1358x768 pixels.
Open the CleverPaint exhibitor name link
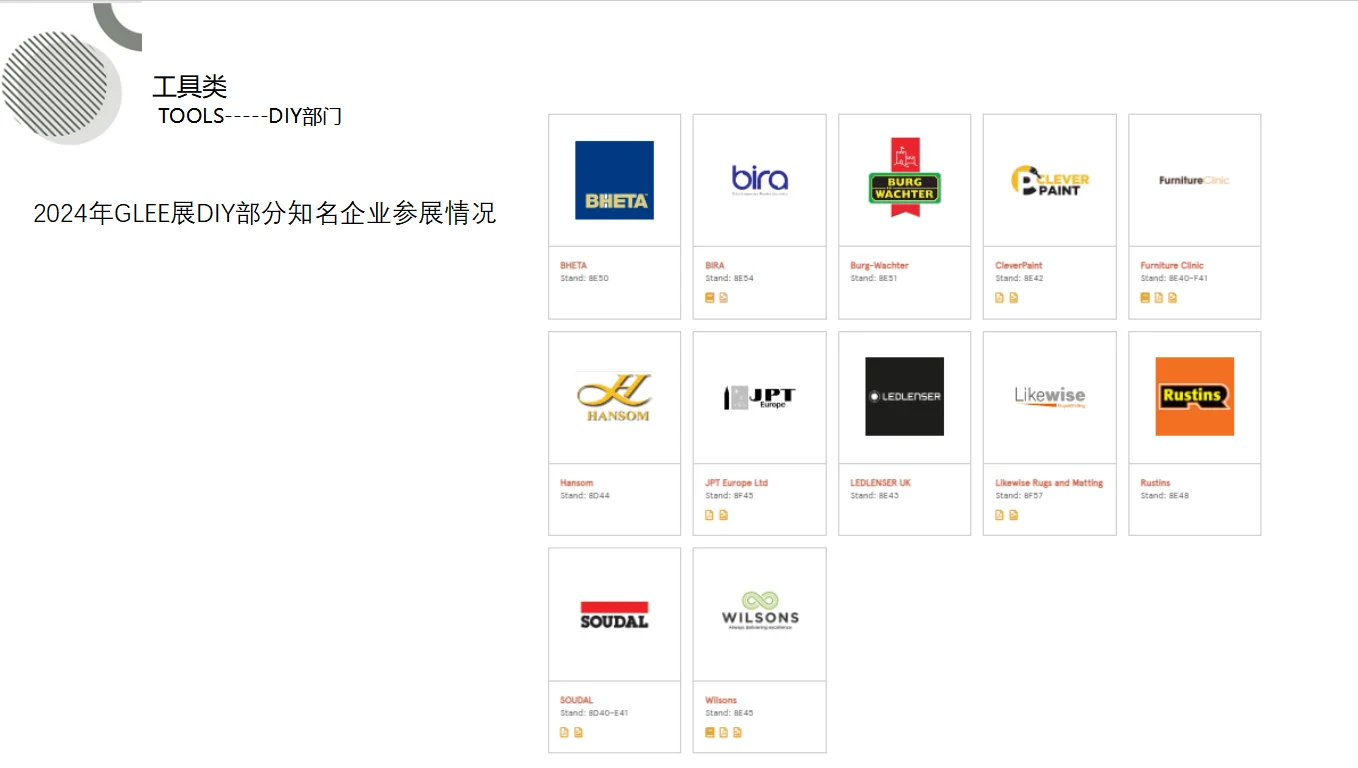pyautogui.click(x=1019, y=266)
